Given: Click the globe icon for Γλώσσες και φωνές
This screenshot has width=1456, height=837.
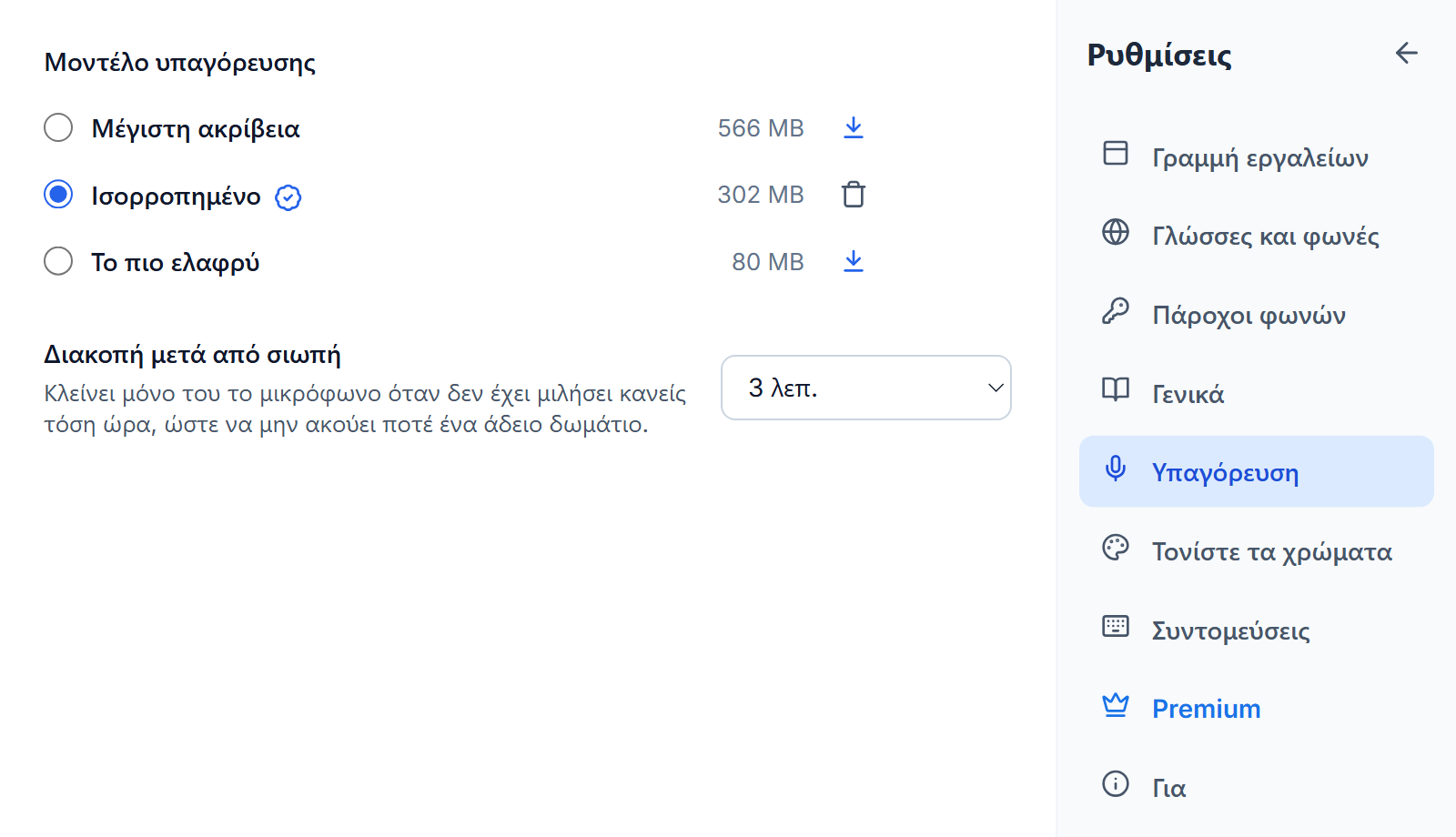Looking at the screenshot, I should click(x=1116, y=232).
